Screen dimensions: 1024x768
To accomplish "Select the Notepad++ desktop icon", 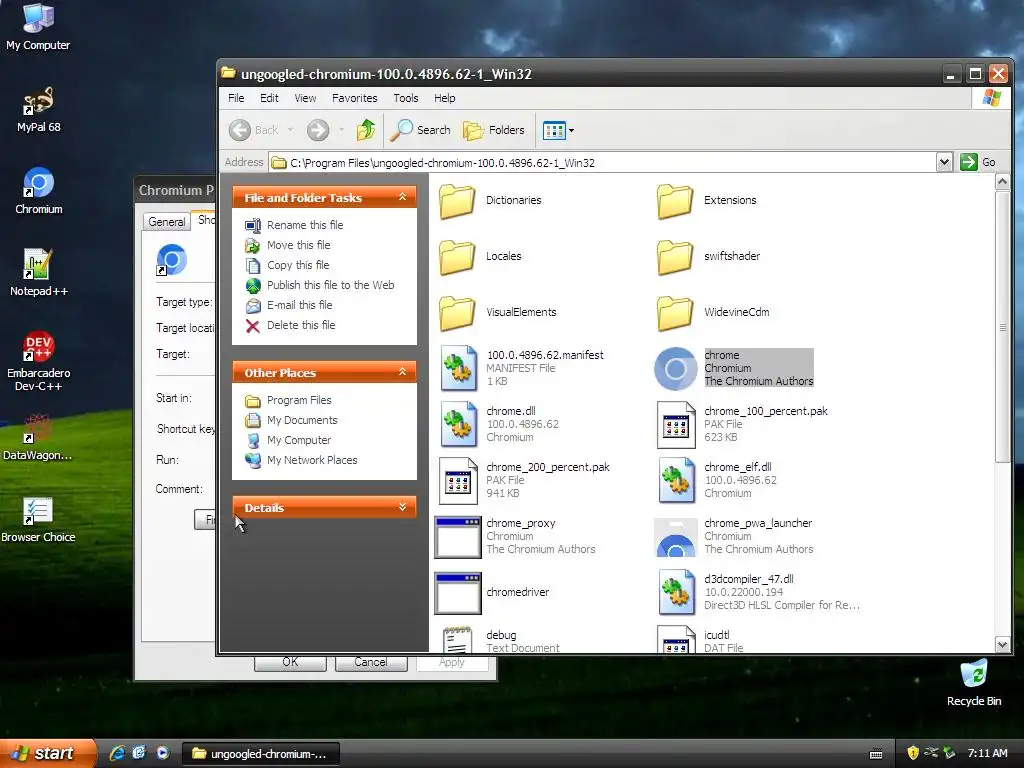I will (39, 273).
